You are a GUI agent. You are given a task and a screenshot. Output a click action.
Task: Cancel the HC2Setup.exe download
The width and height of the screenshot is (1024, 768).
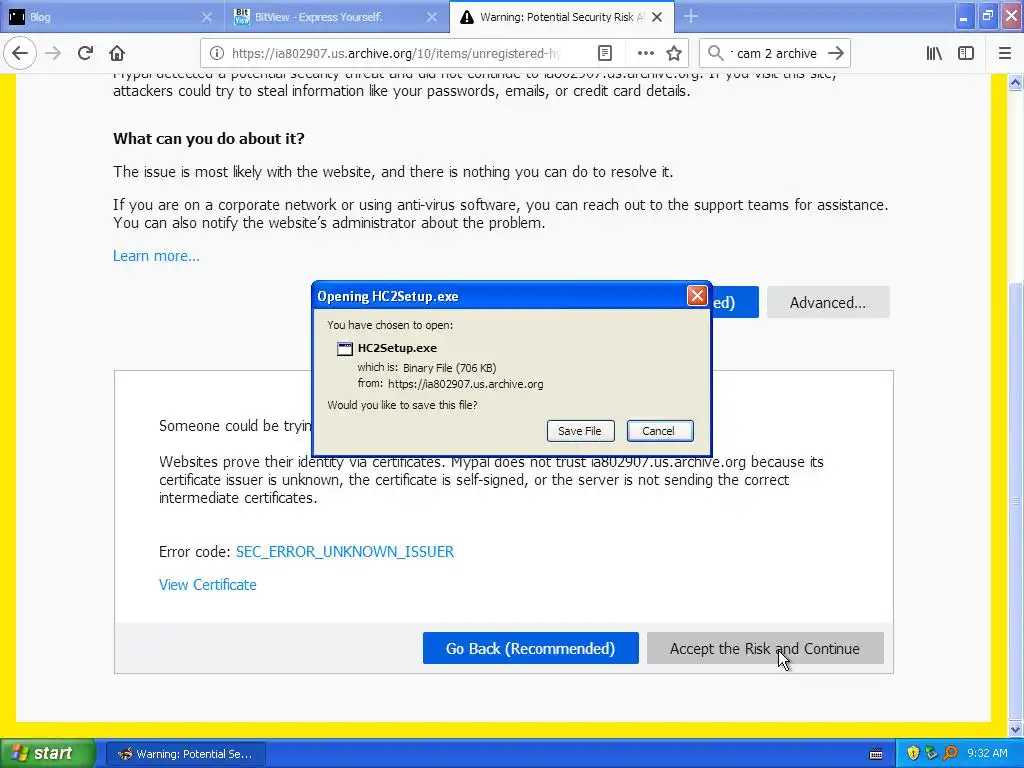pos(660,431)
